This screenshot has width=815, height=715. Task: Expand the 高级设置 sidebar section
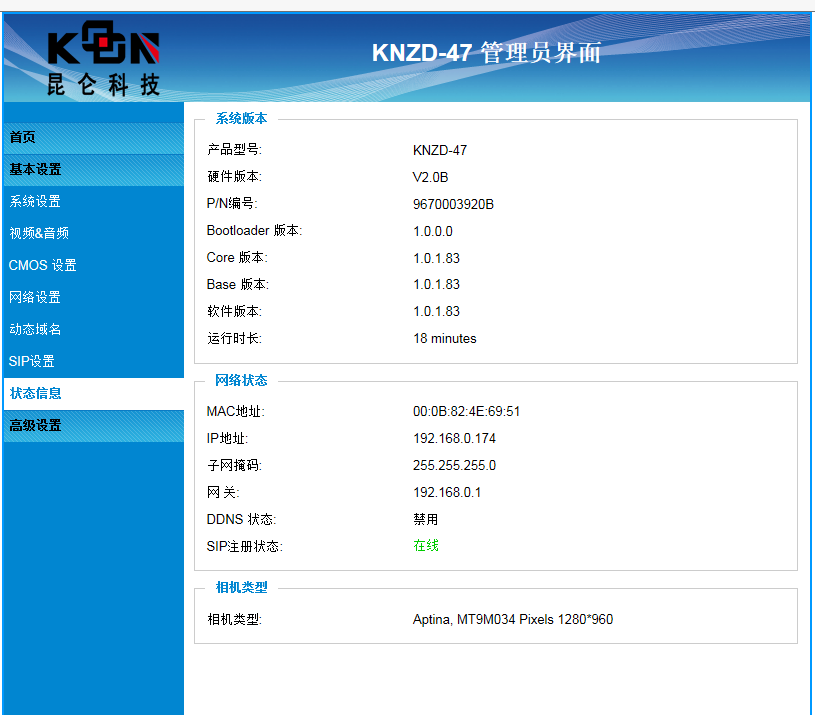(x=35, y=425)
